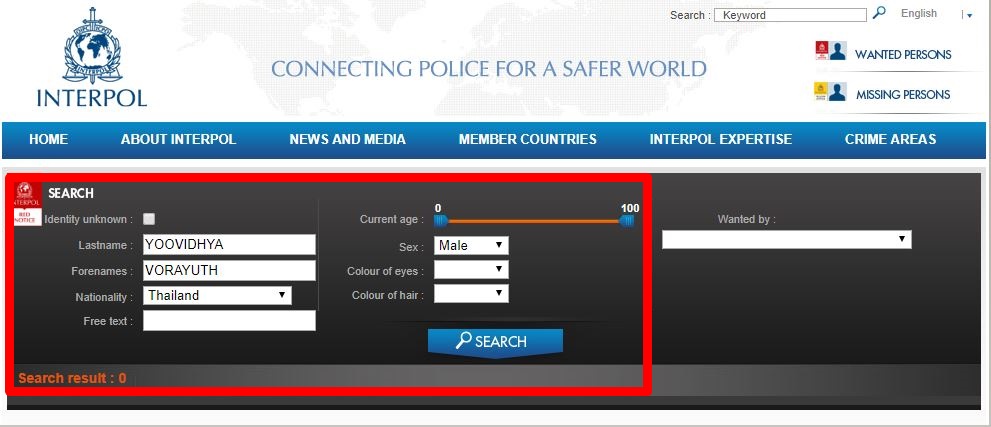The width and height of the screenshot is (991, 427).
Task: Click the Lastname field containing YOOVIDHYA
Action: point(229,244)
